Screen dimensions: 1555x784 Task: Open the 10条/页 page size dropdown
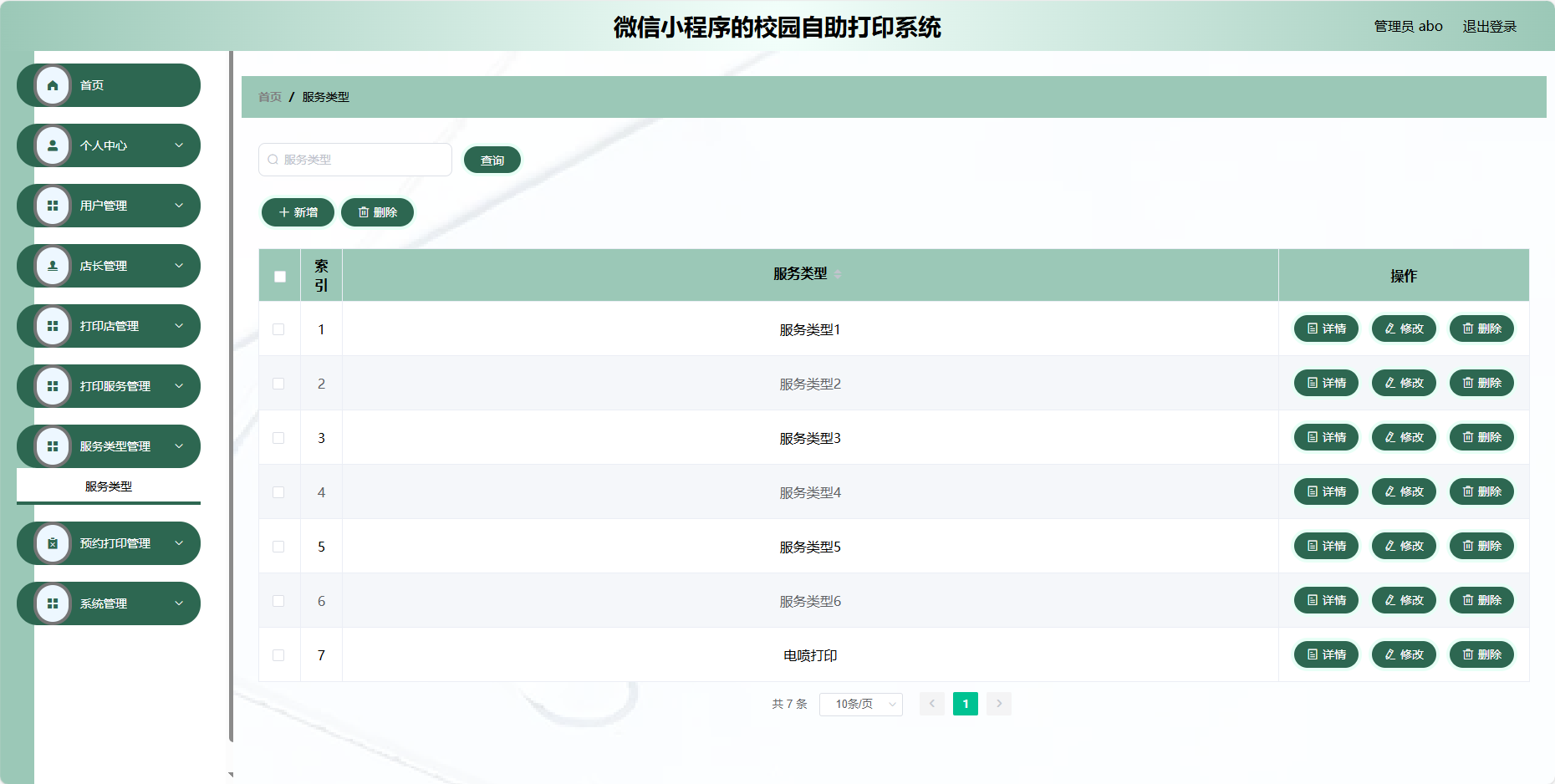pyautogui.click(x=861, y=704)
